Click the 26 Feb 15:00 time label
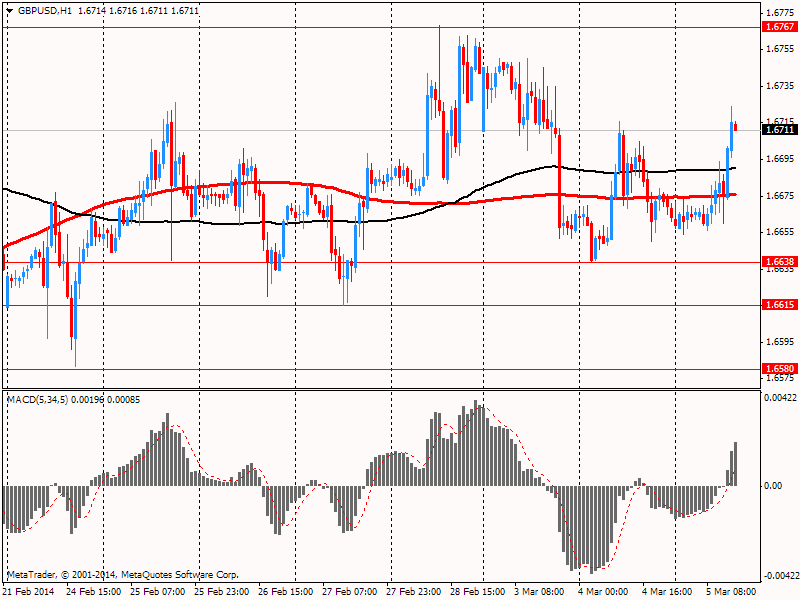 coord(286,592)
